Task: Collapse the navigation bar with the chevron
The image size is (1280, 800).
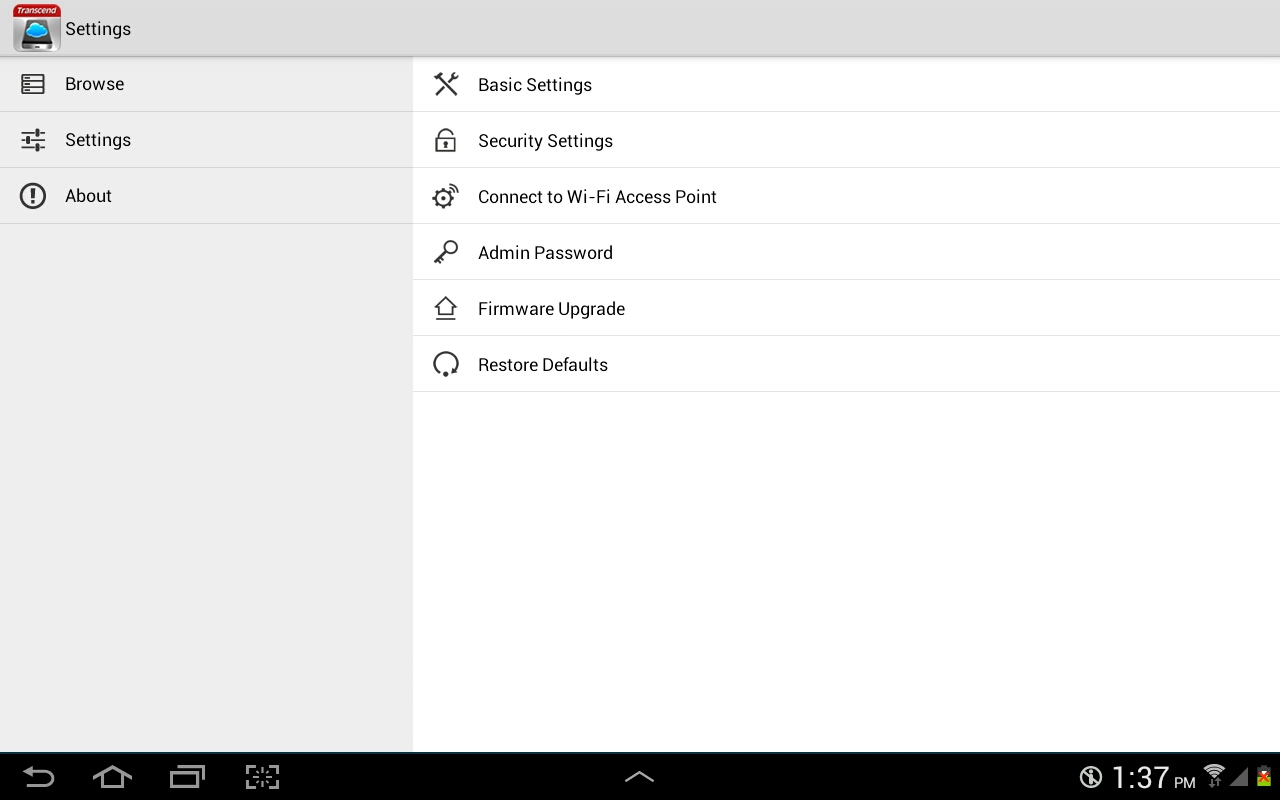Action: [x=640, y=777]
